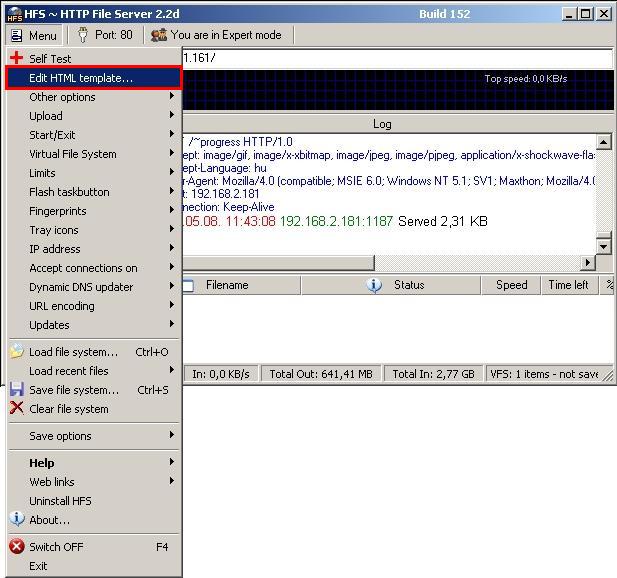Click the log scroll down arrow
The height and width of the screenshot is (578, 617).
click(603, 247)
